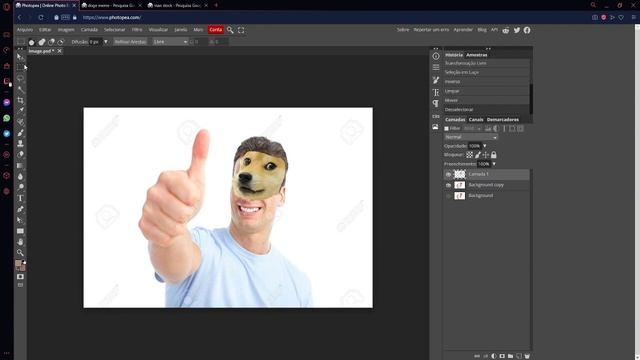Image resolution: width=640 pixels, height=360 pixels.
Task: Hide the Background copy layer
Action: [x=448, y=185]
